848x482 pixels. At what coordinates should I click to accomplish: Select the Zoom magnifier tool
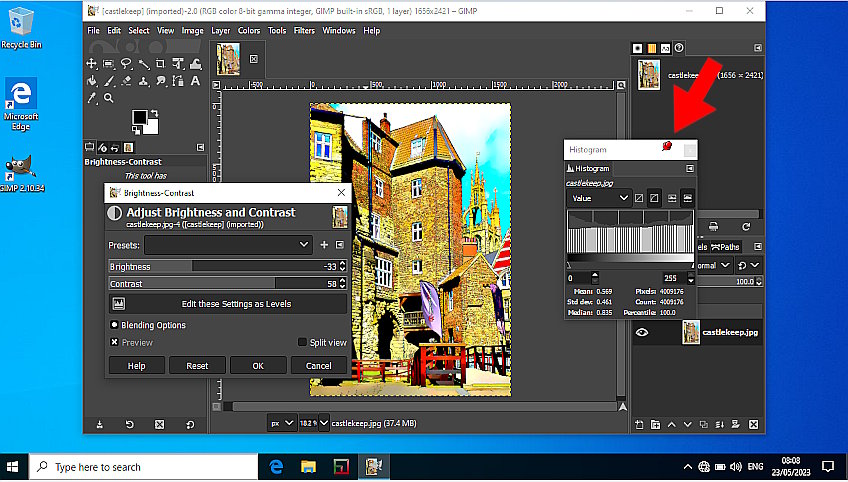pos(109,98)
